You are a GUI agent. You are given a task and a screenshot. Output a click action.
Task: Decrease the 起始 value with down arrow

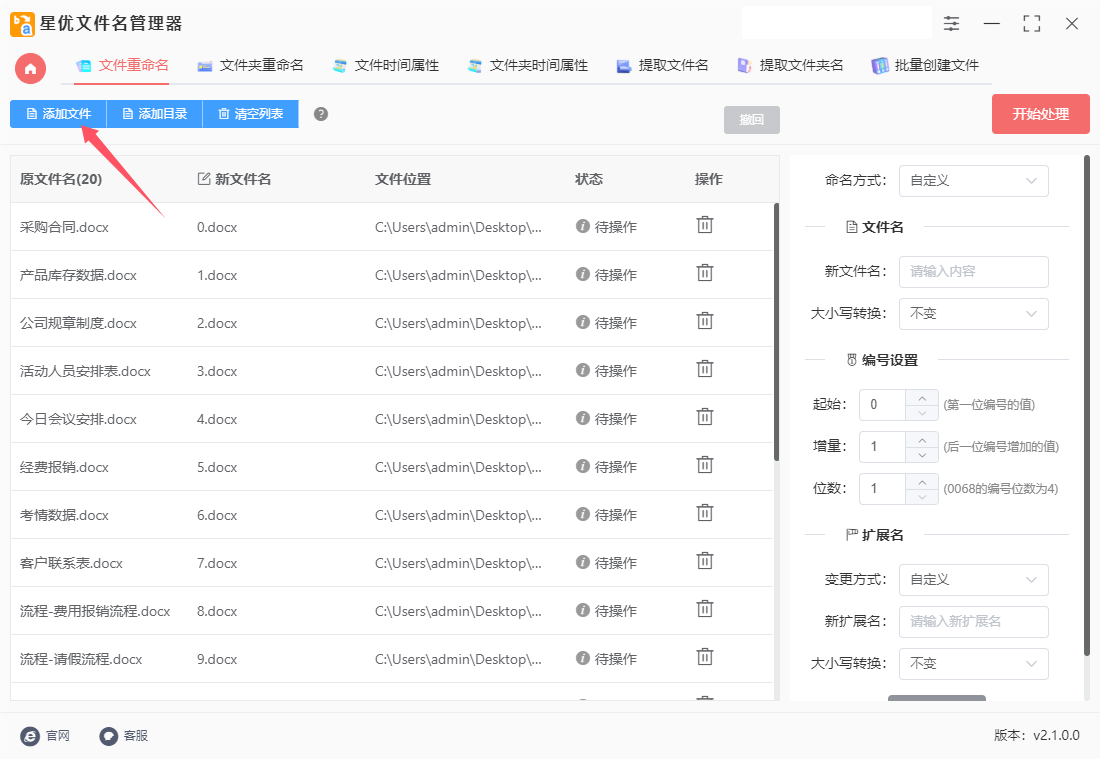(x=922, y=413)
